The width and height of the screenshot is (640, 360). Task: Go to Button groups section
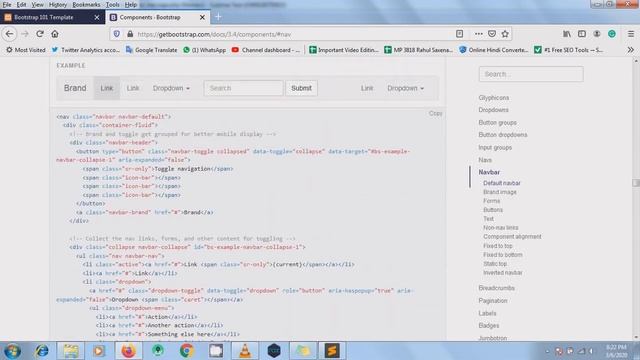[497, 122]
